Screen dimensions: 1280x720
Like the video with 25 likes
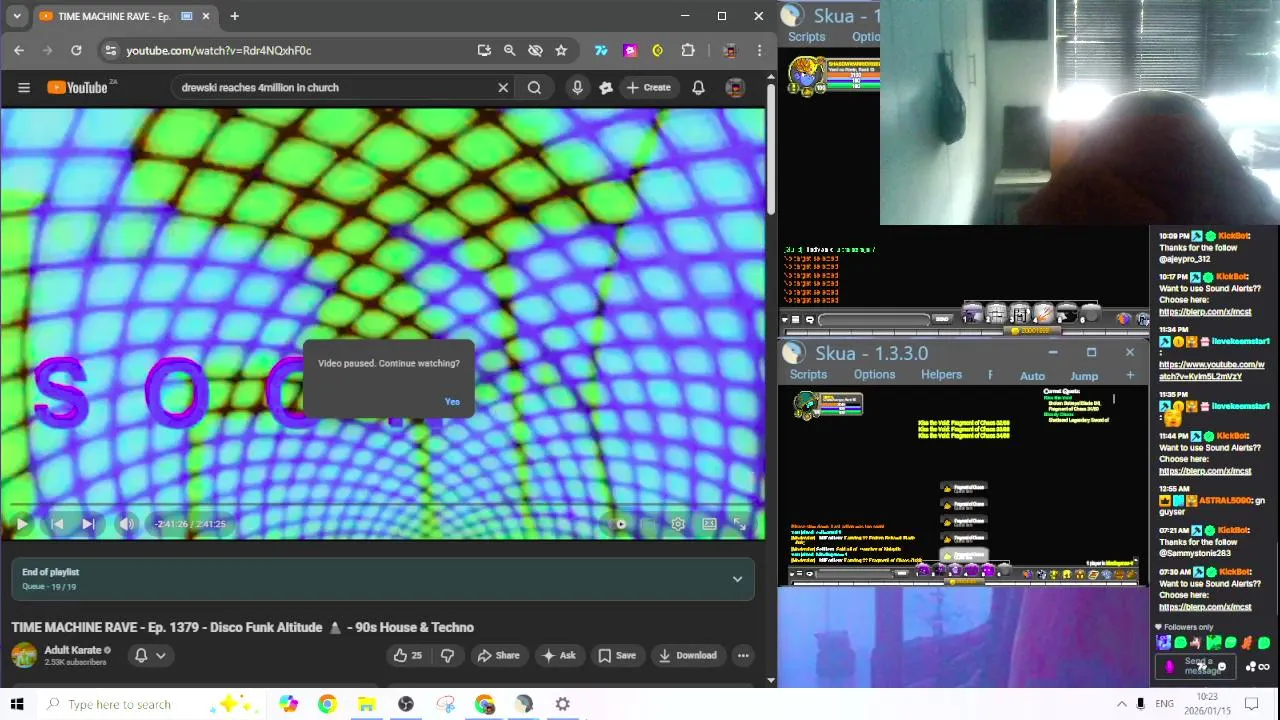click(407, 656)
